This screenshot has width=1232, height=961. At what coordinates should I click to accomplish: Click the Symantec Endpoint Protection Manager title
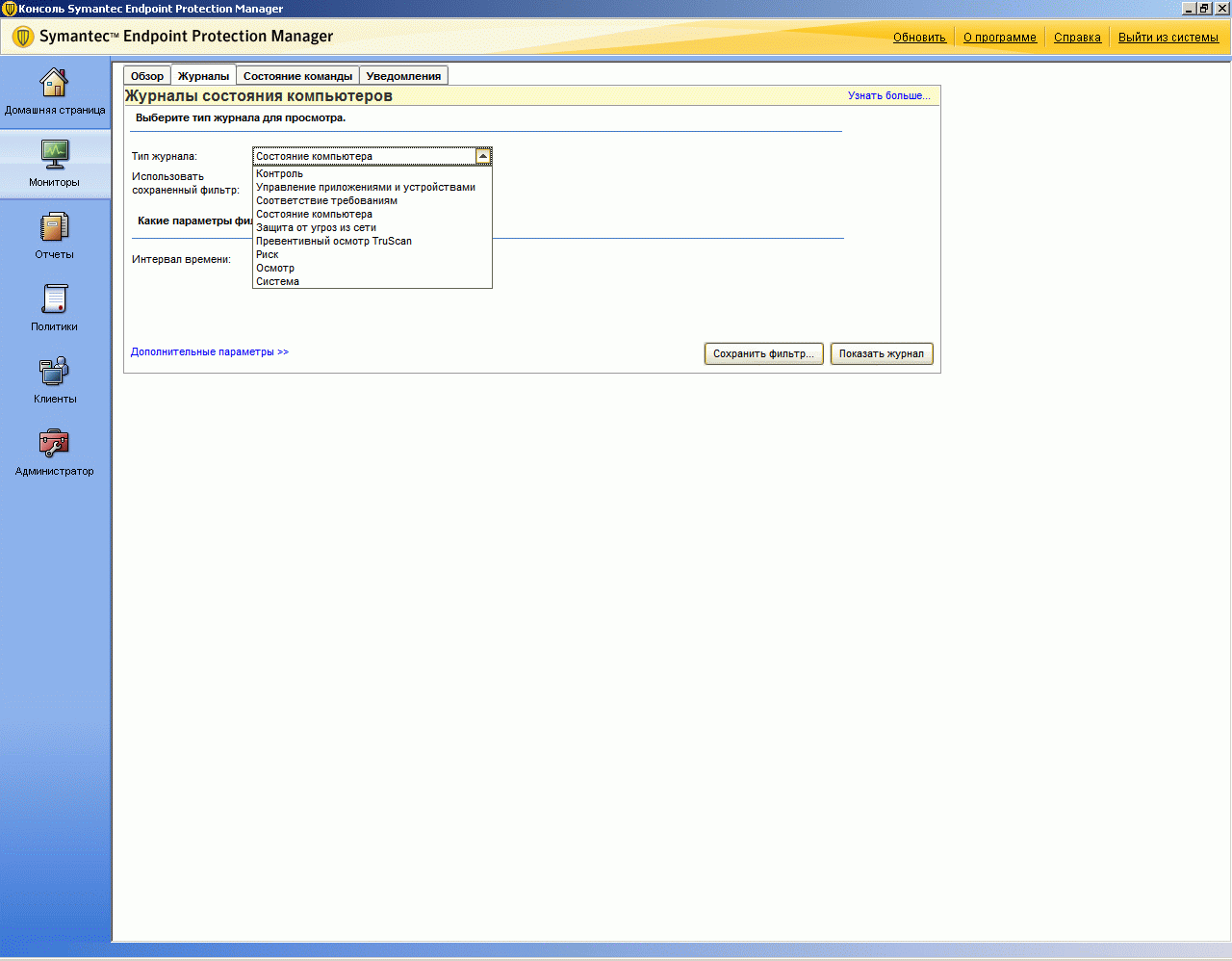coord(186,37)
